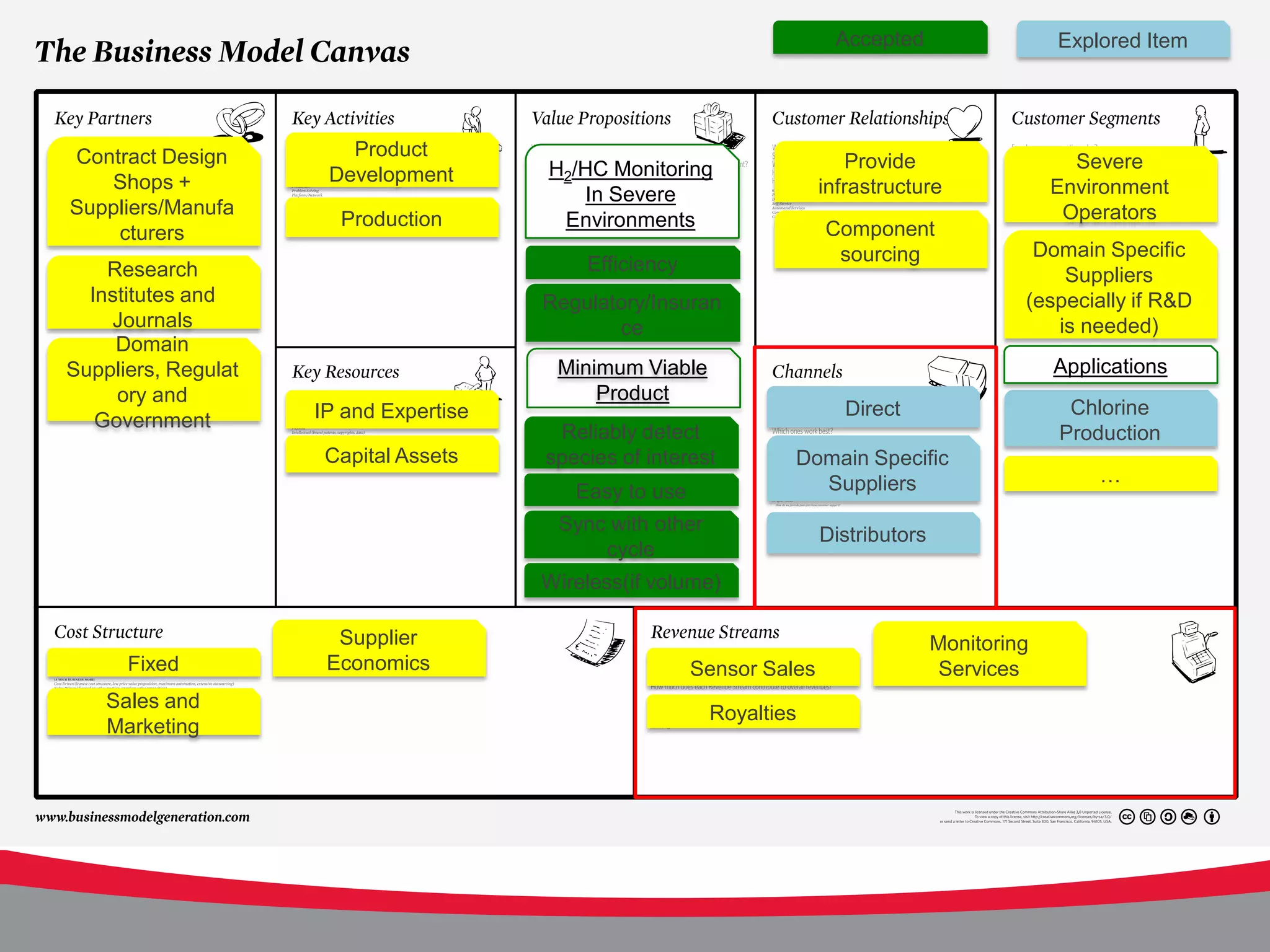This screenshot has height=952, width=1270.
Task: Click the heart icon in Customer Relationships
Action: [966, 122]
